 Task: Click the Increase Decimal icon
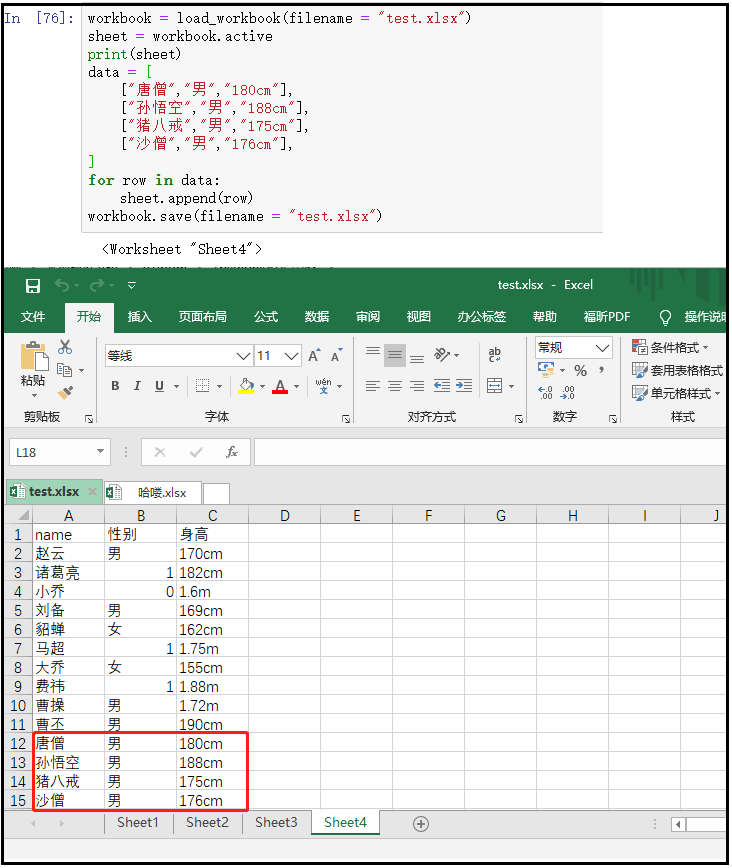click(545, 392)
